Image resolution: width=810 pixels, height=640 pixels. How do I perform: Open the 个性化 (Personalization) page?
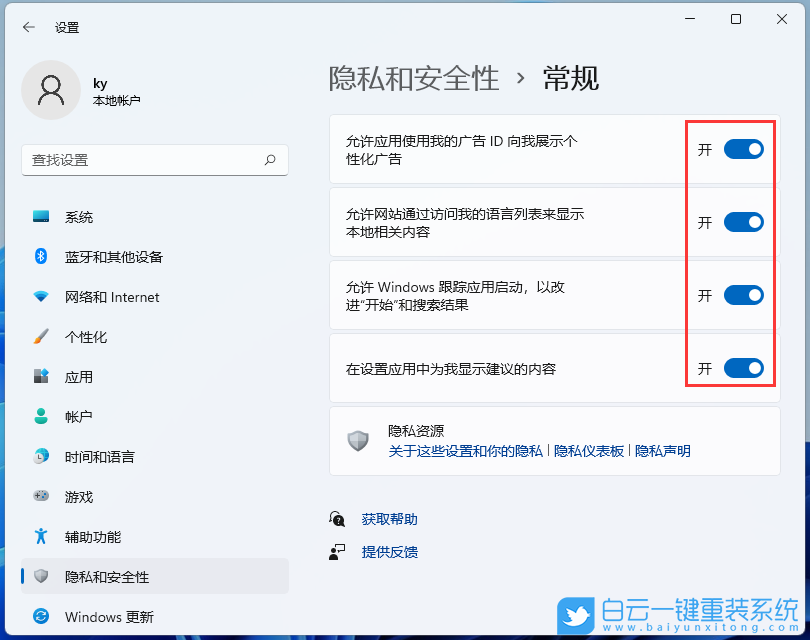(80, 337)
